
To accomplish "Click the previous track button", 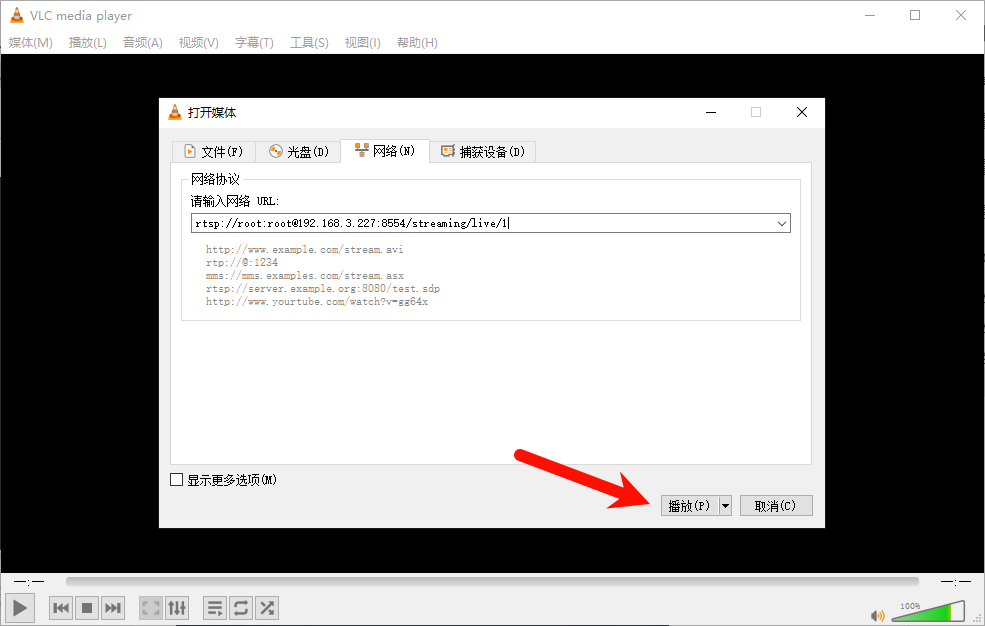I will (61, 608).
